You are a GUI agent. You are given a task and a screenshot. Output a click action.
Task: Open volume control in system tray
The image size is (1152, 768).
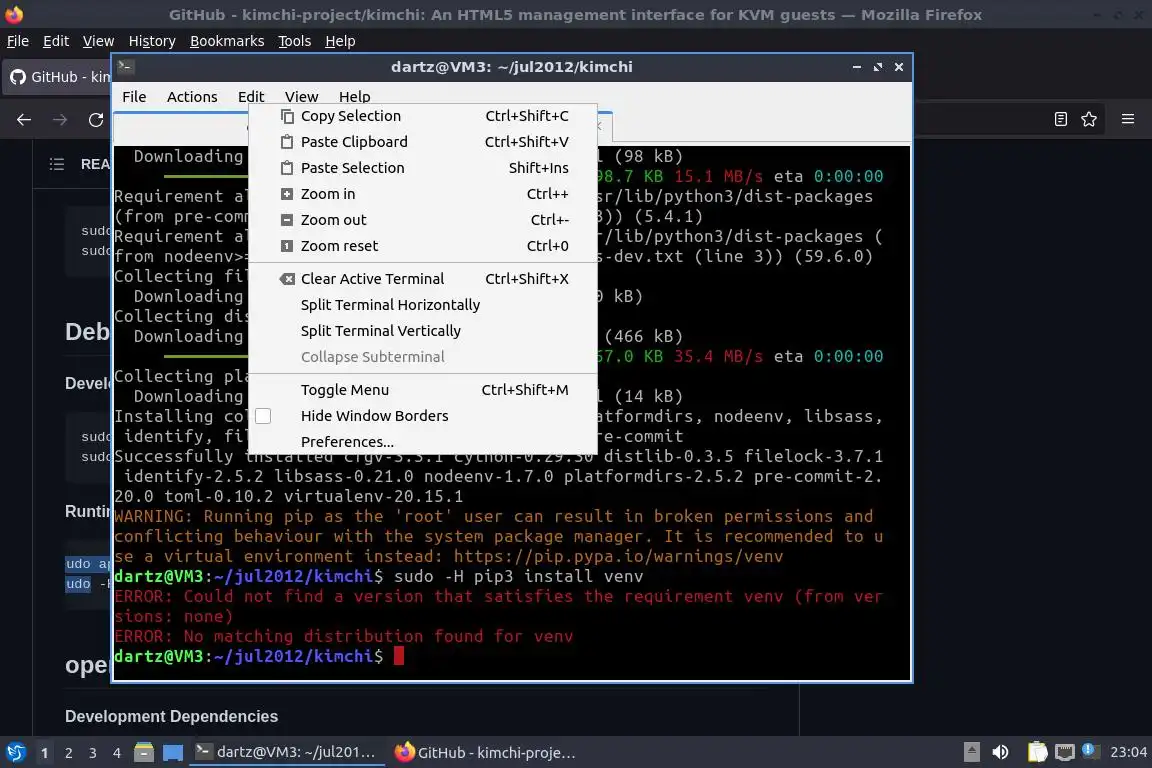1000,752
